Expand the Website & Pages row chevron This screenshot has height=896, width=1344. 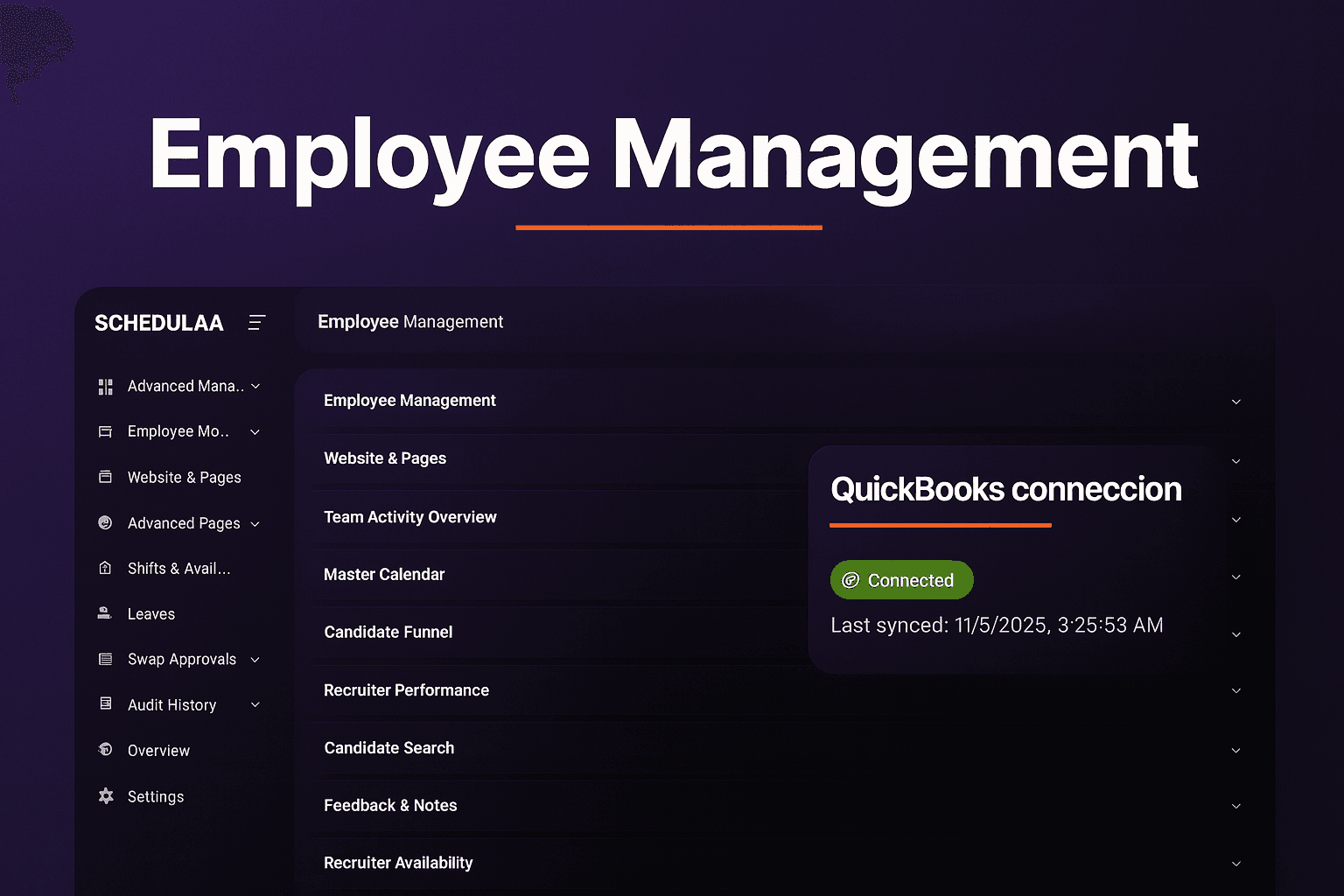tap(1236, 461)
